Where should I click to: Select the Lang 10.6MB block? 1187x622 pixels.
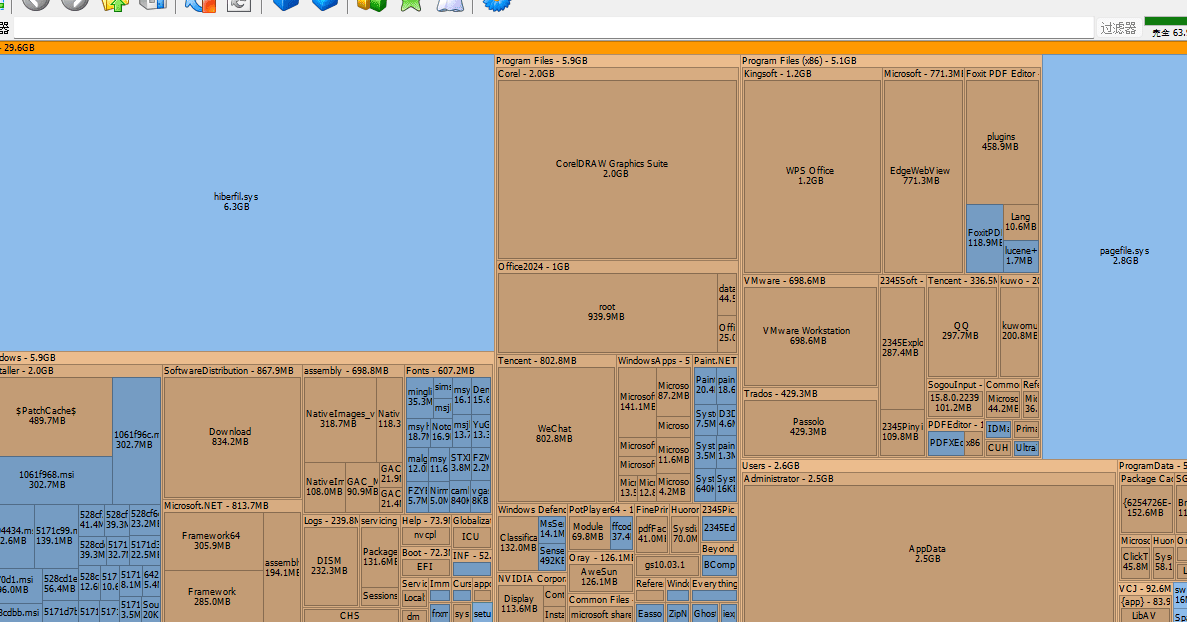pos(1020,222)
